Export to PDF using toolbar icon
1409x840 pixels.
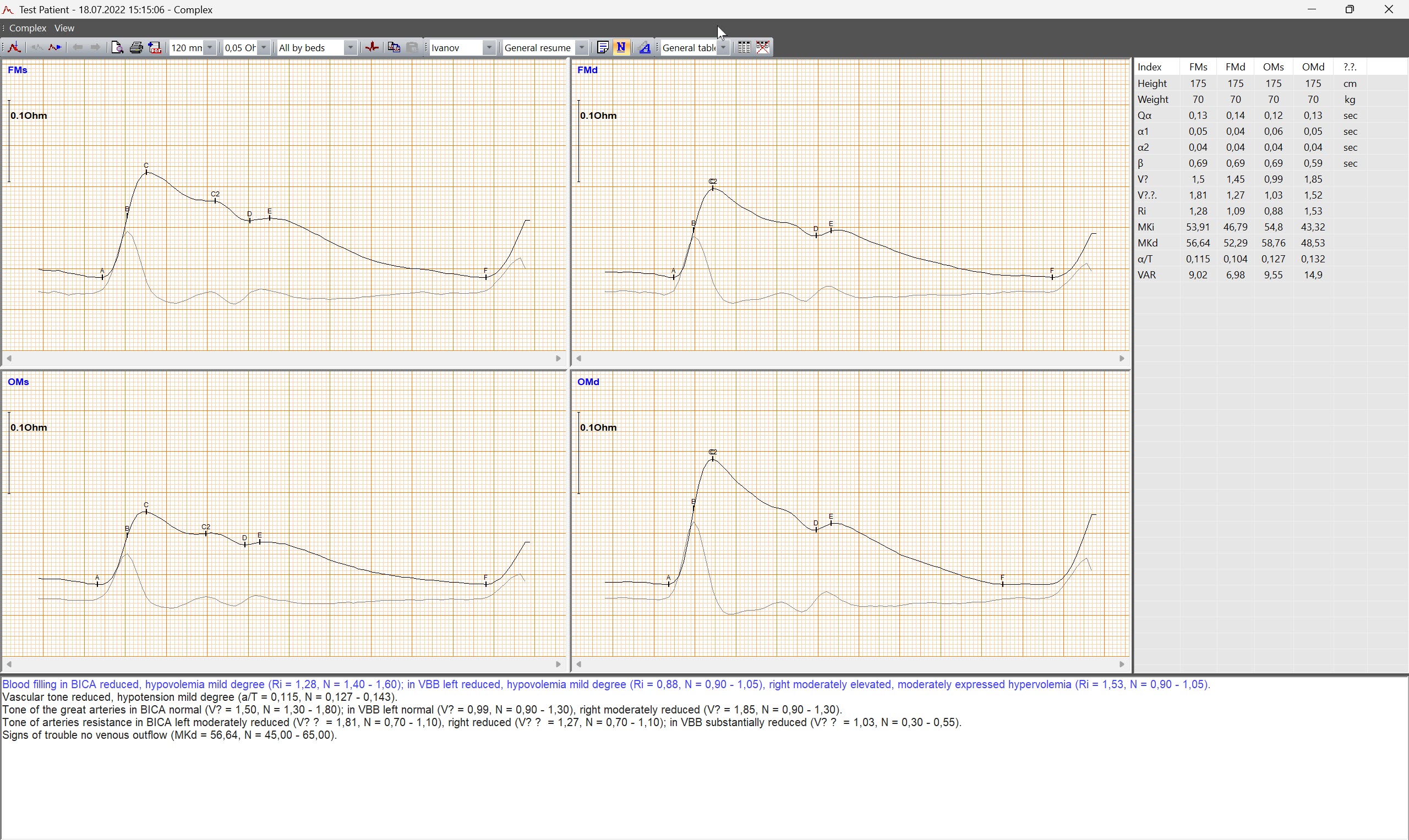[x=155, y=47]
